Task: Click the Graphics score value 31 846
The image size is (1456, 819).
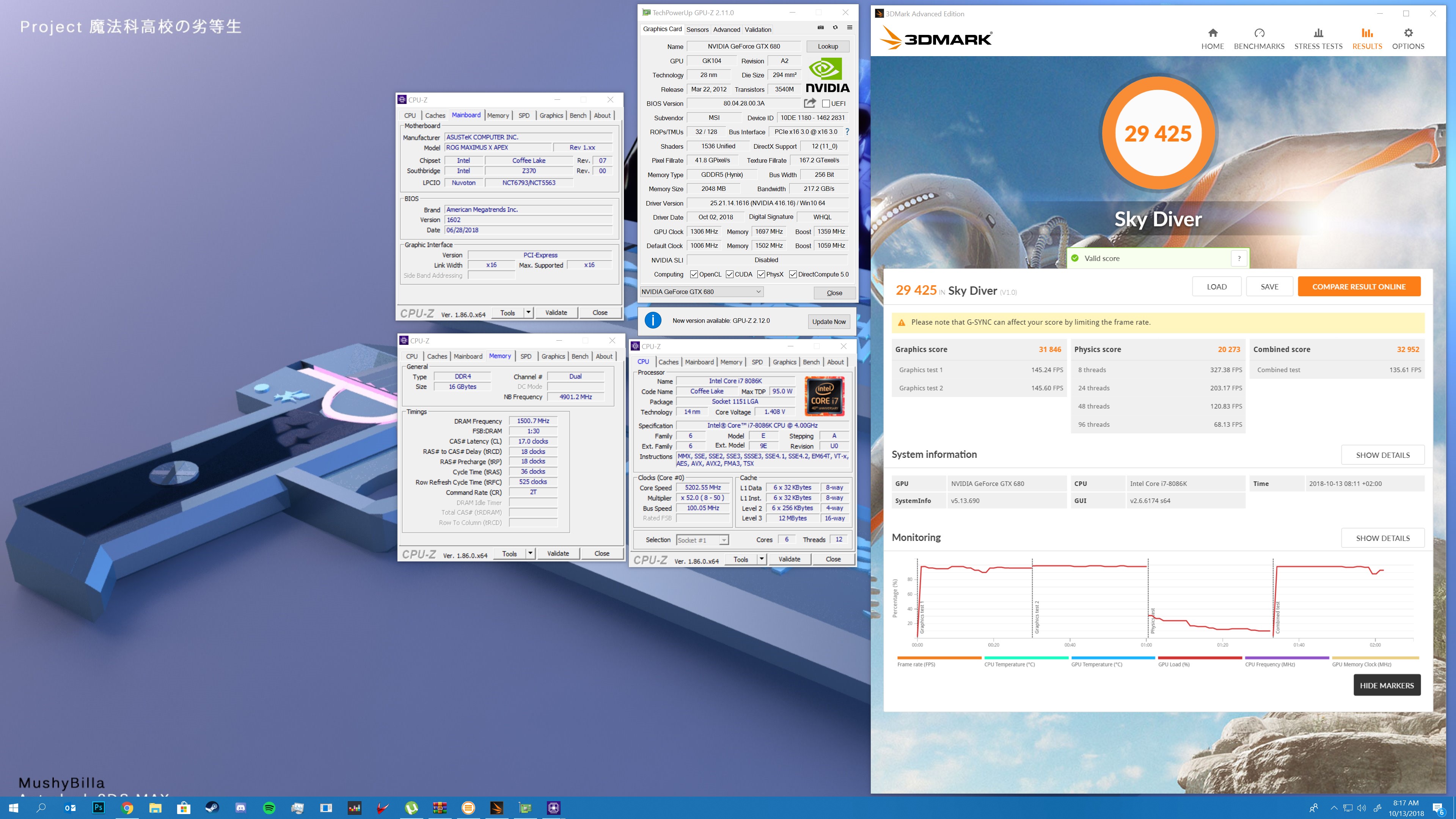Action: click(1049, 349)
